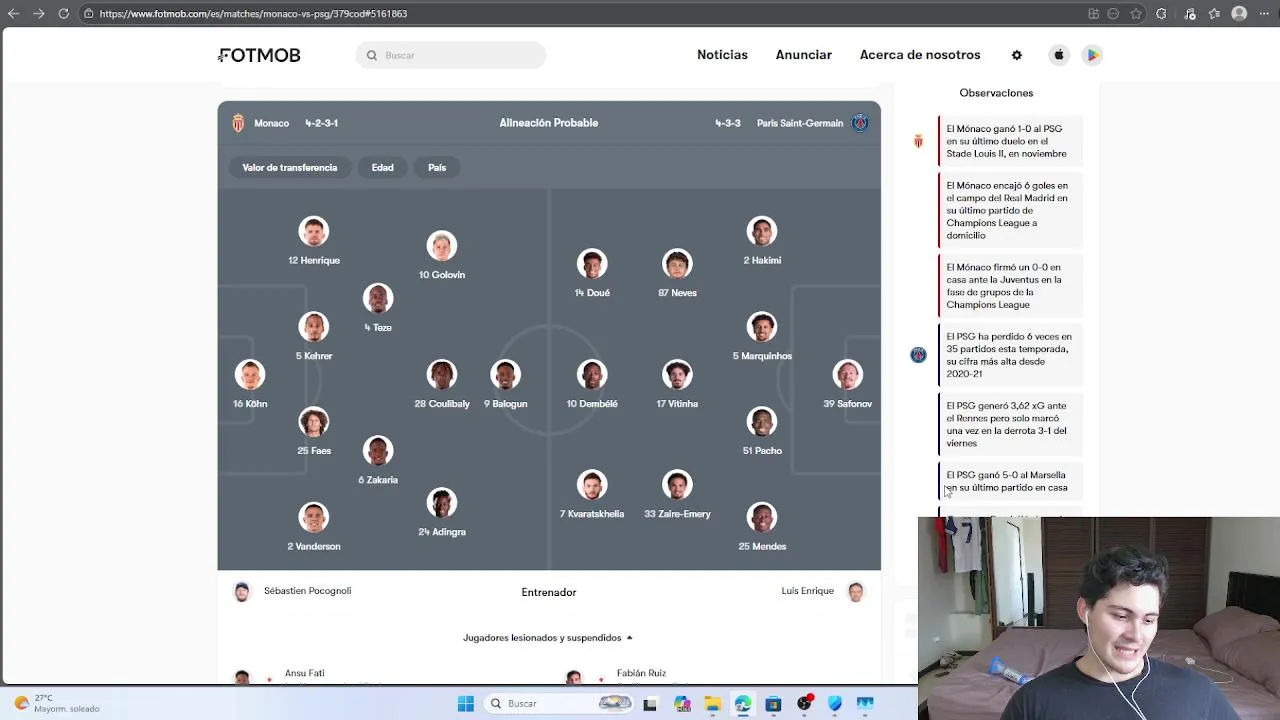Select player 10 Dembélé

click(x=592, y=385)
